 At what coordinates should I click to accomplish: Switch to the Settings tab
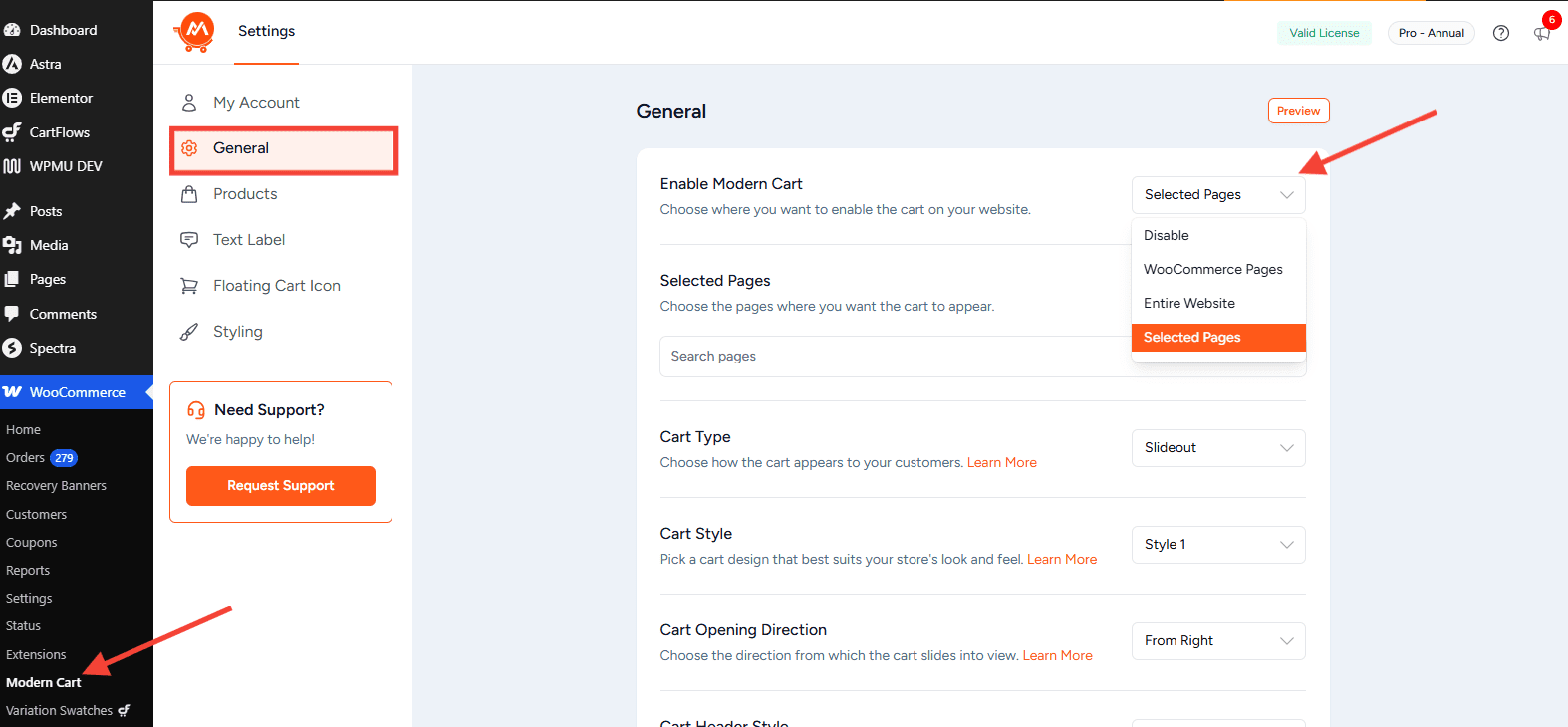tap(266, 32)
